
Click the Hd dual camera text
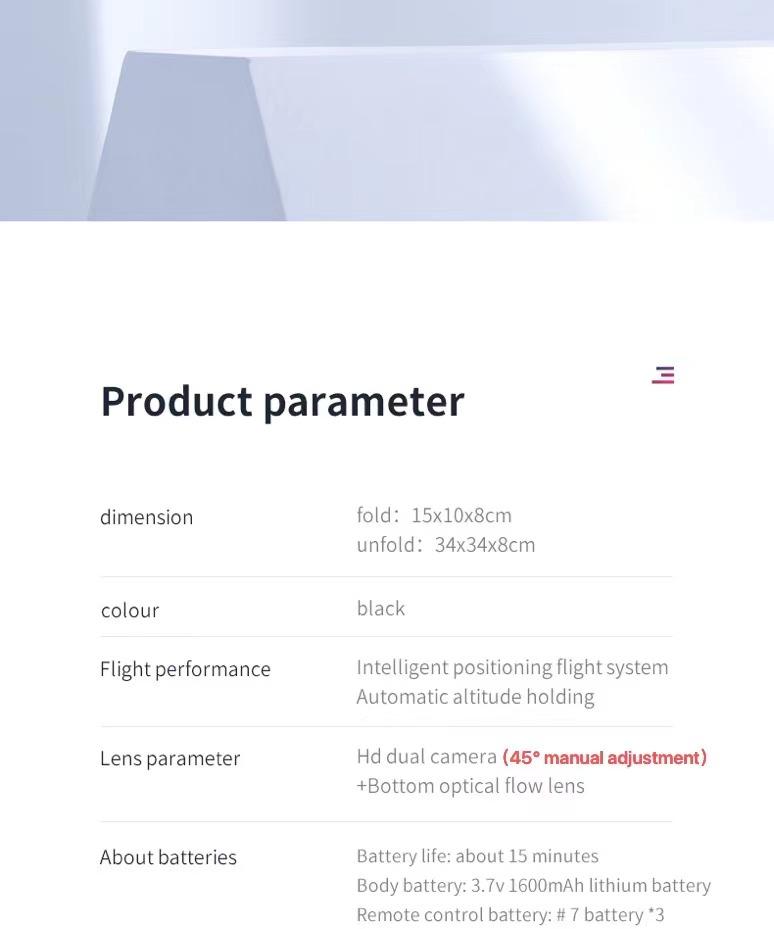pos(427,757)
